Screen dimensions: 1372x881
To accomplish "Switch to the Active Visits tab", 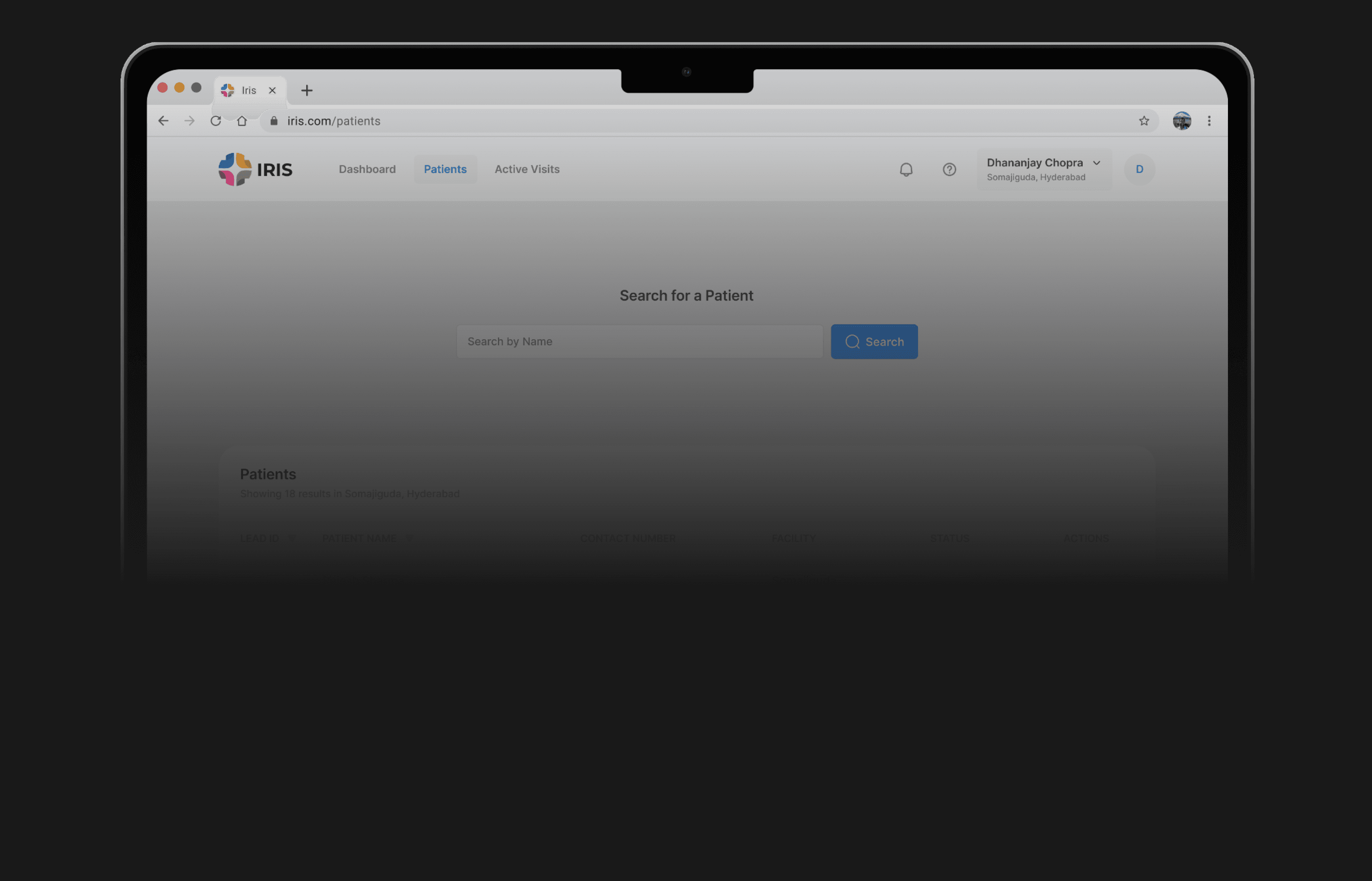I will (x=527, y=169).
